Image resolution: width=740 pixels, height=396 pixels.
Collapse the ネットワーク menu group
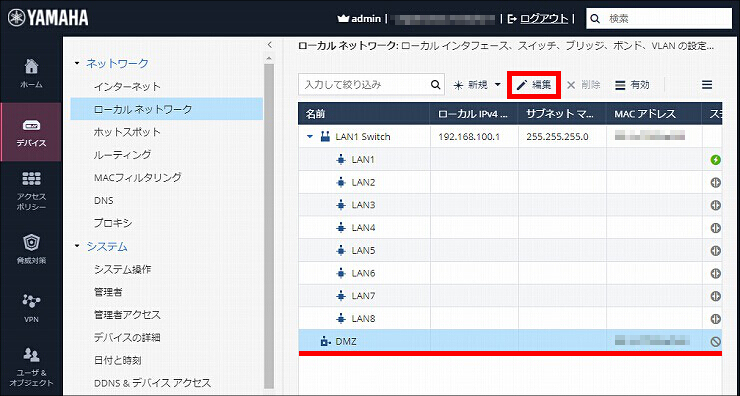point(77,63)
